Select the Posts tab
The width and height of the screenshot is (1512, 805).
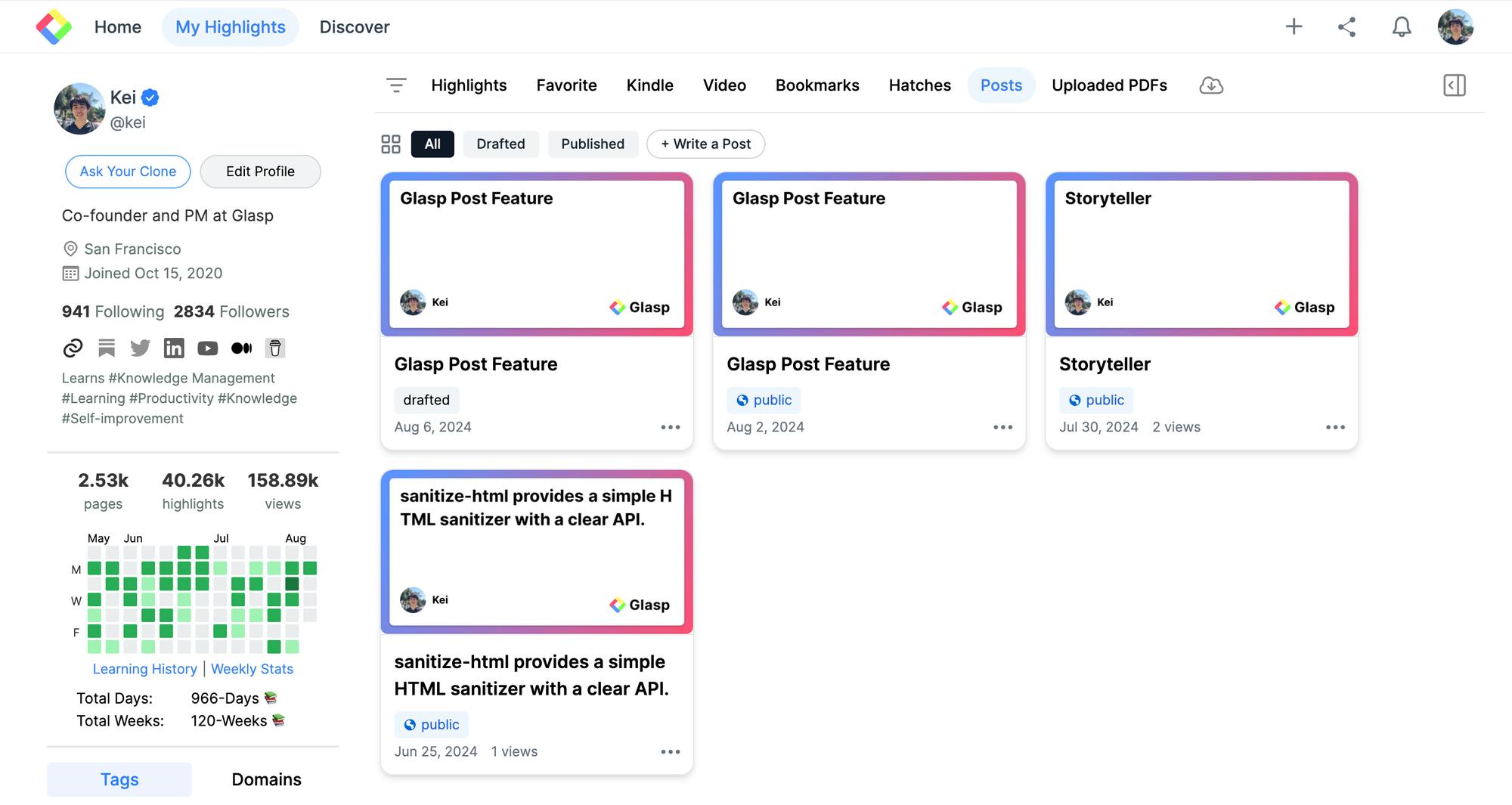[1001, 85]
